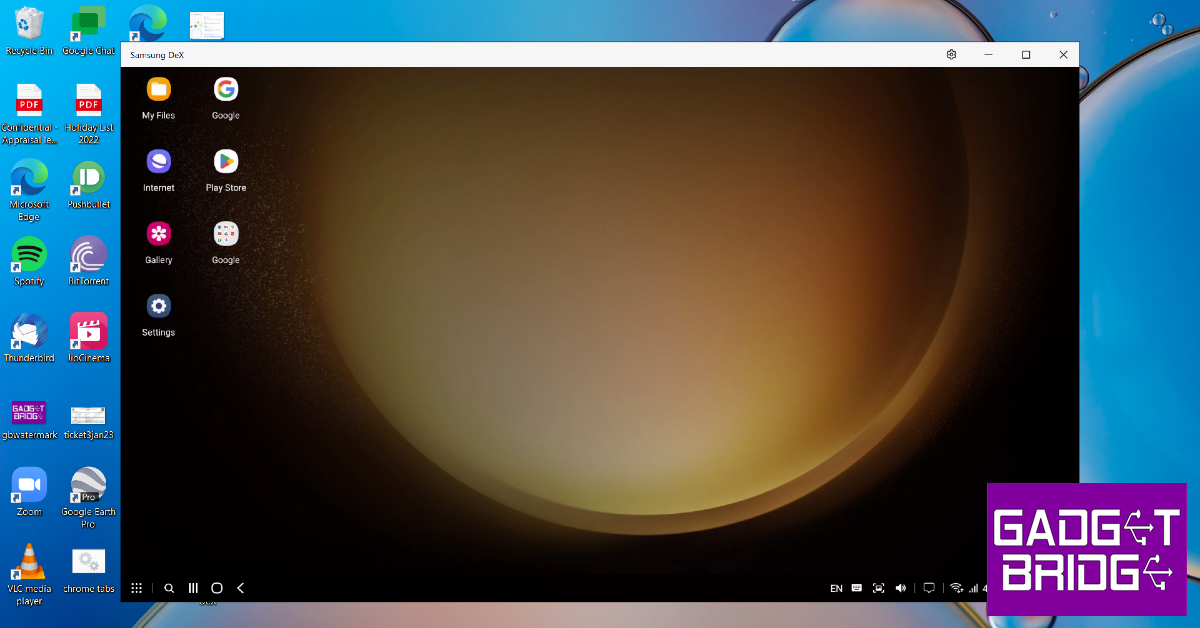Select gbwatermark image file

pos(29,420)
